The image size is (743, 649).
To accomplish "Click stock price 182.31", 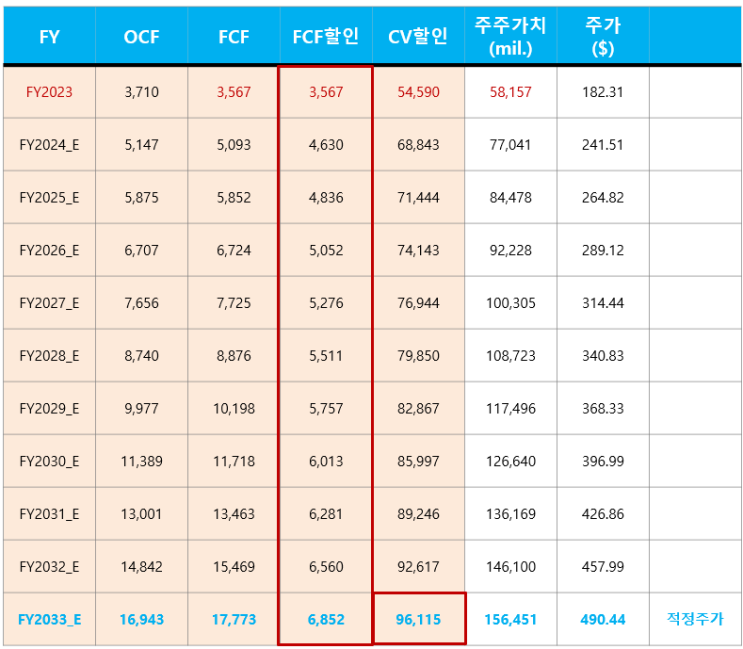I will pos(603,92).
